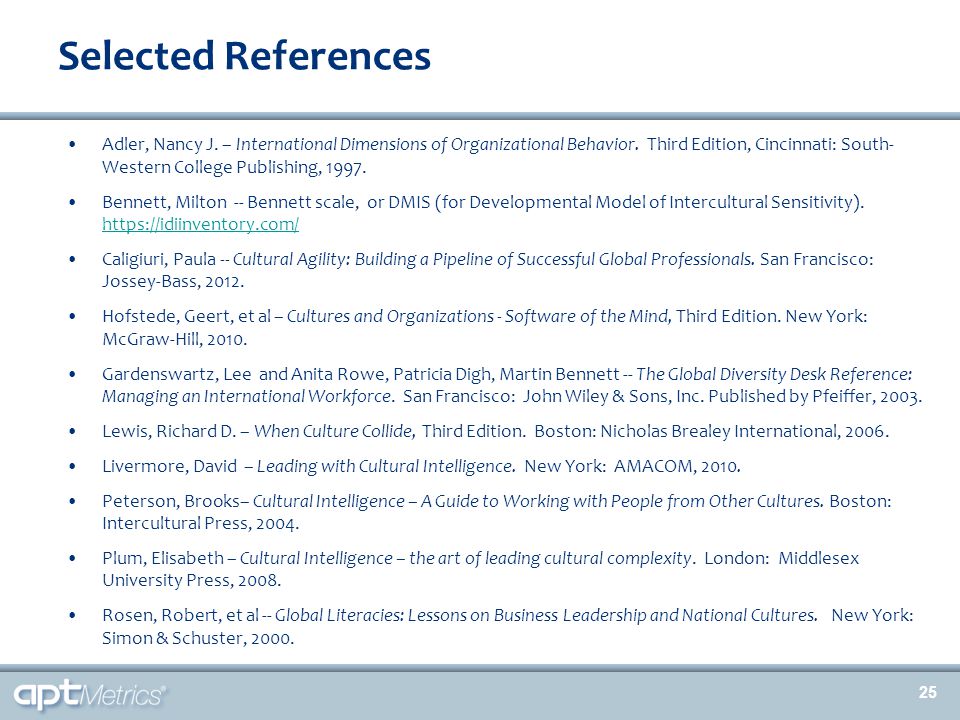This screenshot has width=960, height=720.
Task: Click 'Western College Publishing, 1997.' text
Action: tap(234, 167)
